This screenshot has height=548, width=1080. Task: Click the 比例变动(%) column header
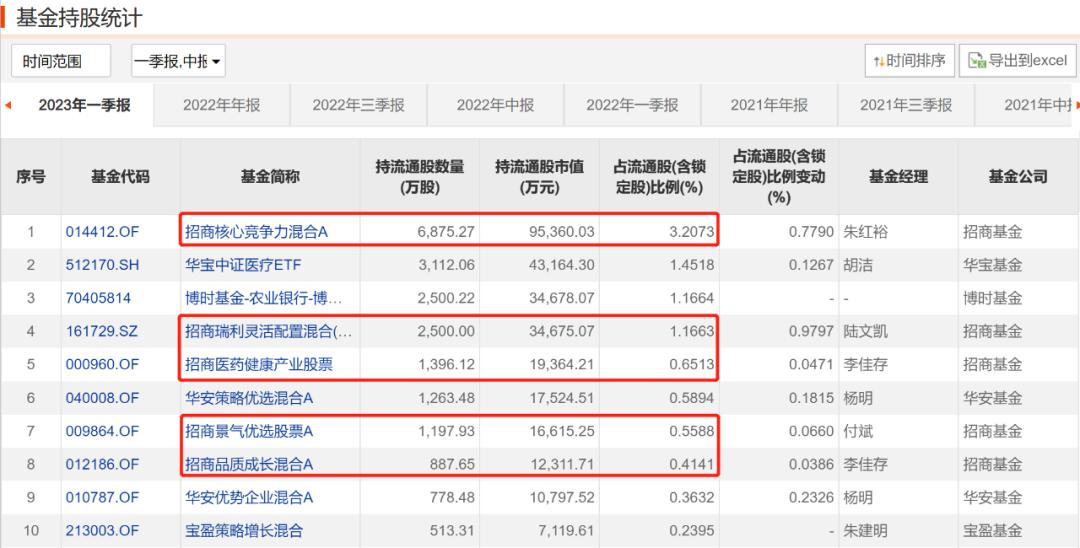point(779,176)
